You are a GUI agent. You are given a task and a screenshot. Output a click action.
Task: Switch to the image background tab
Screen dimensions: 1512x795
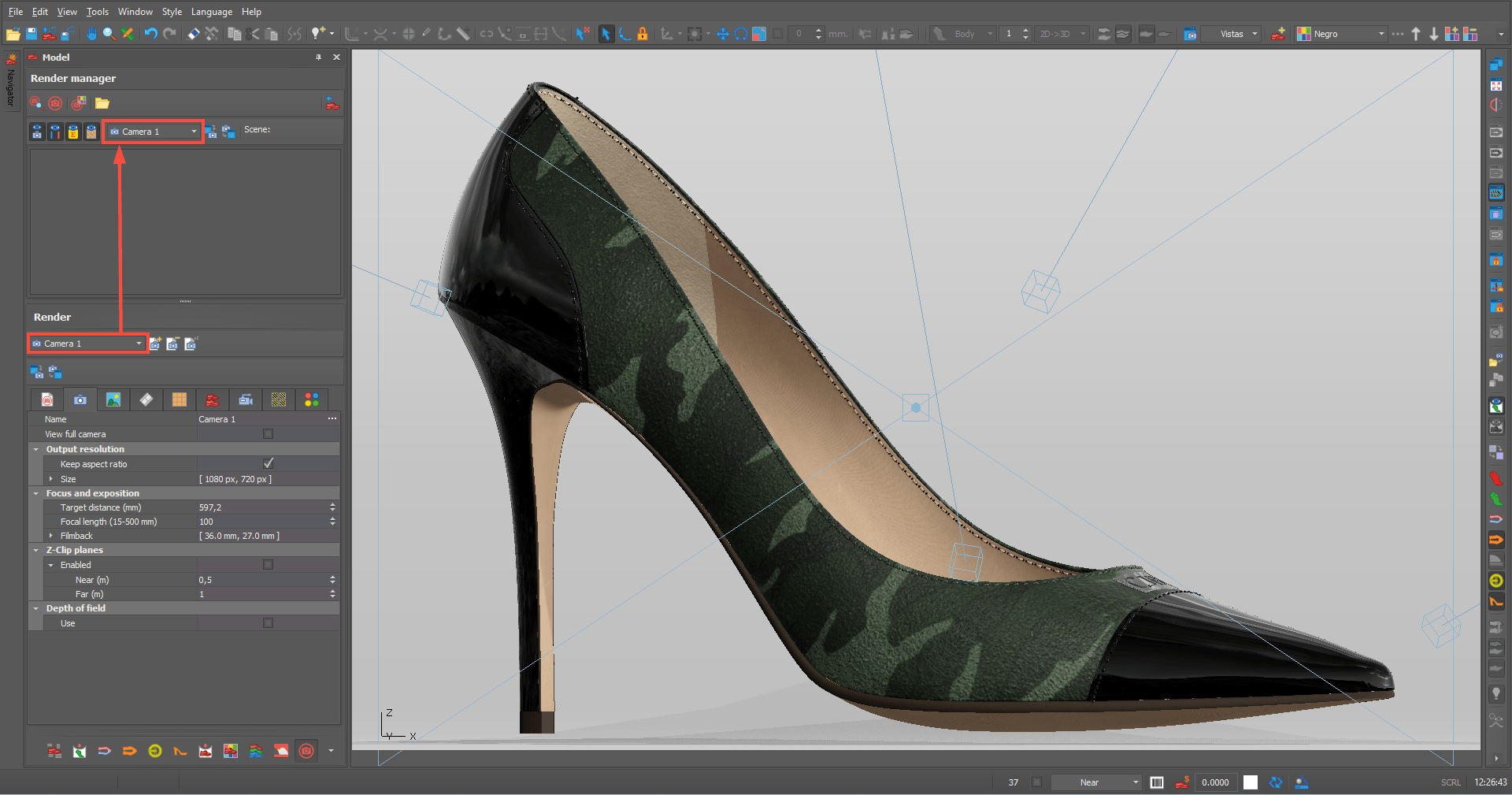pyautogui.click(x=113, y=400)
